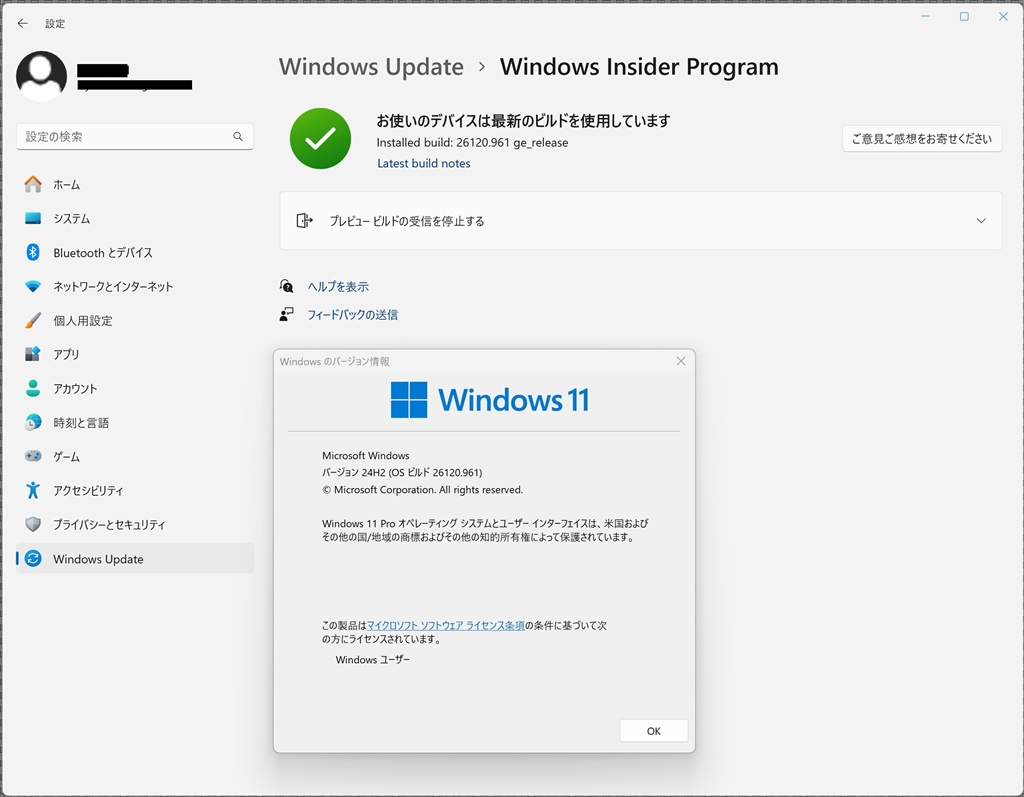
Task: Maximize the Settings window
Action: tap(964, 16)
